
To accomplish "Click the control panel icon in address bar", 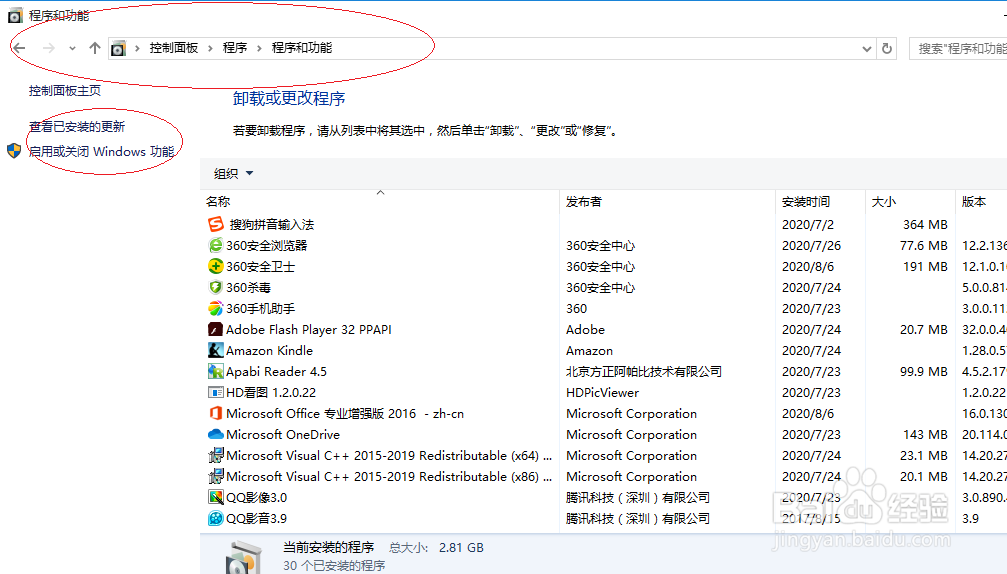I will pyautogui.click(x=118, y=48).
